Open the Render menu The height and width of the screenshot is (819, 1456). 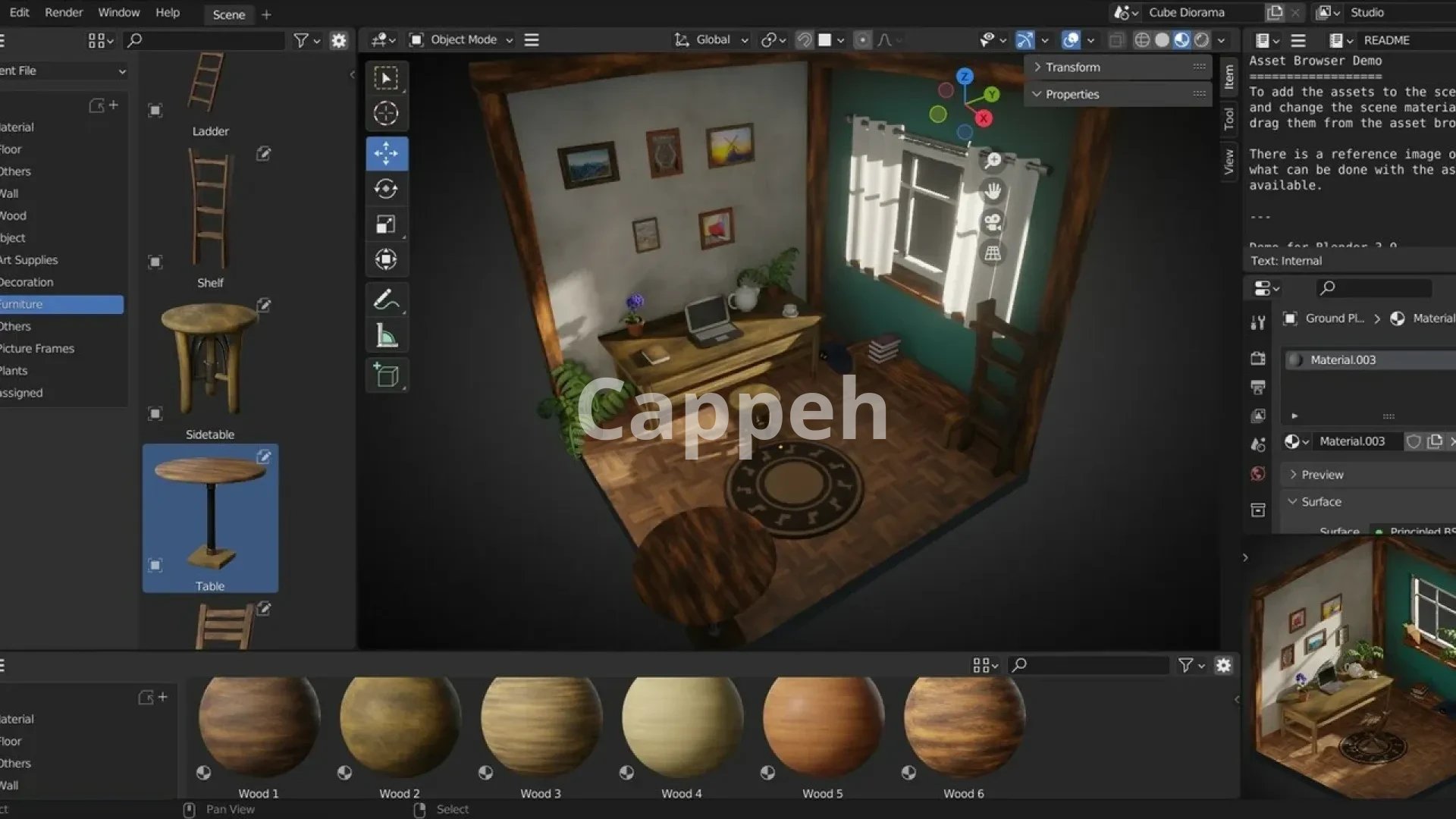(64, 13)
